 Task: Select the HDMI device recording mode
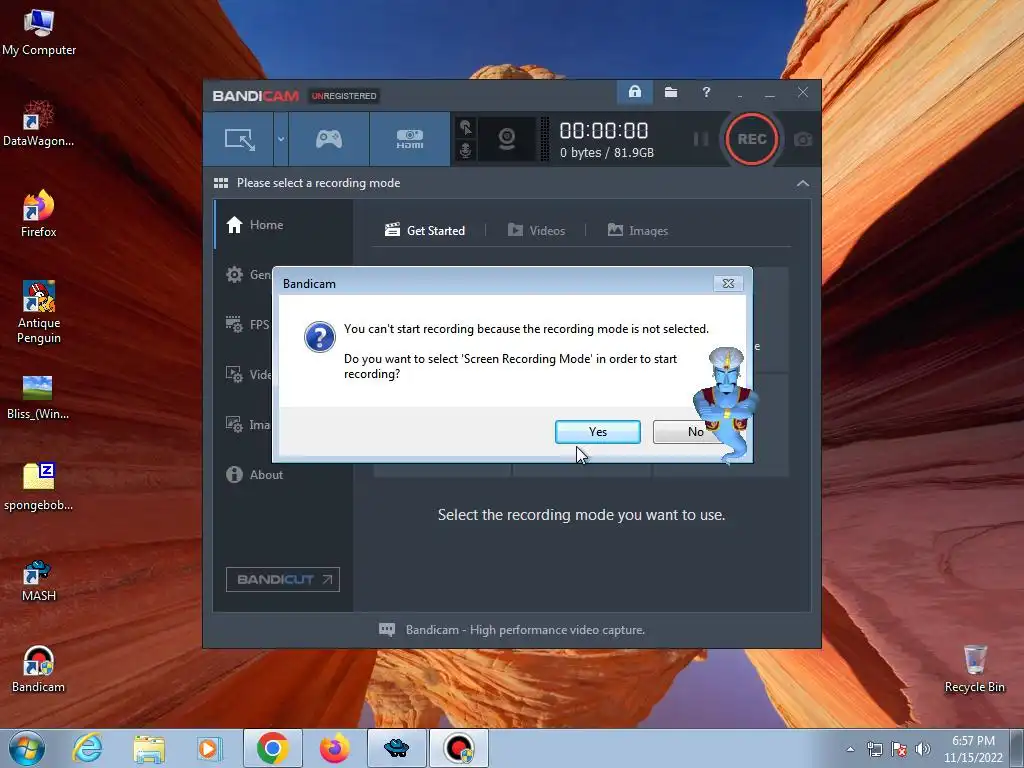click(409, 139)
